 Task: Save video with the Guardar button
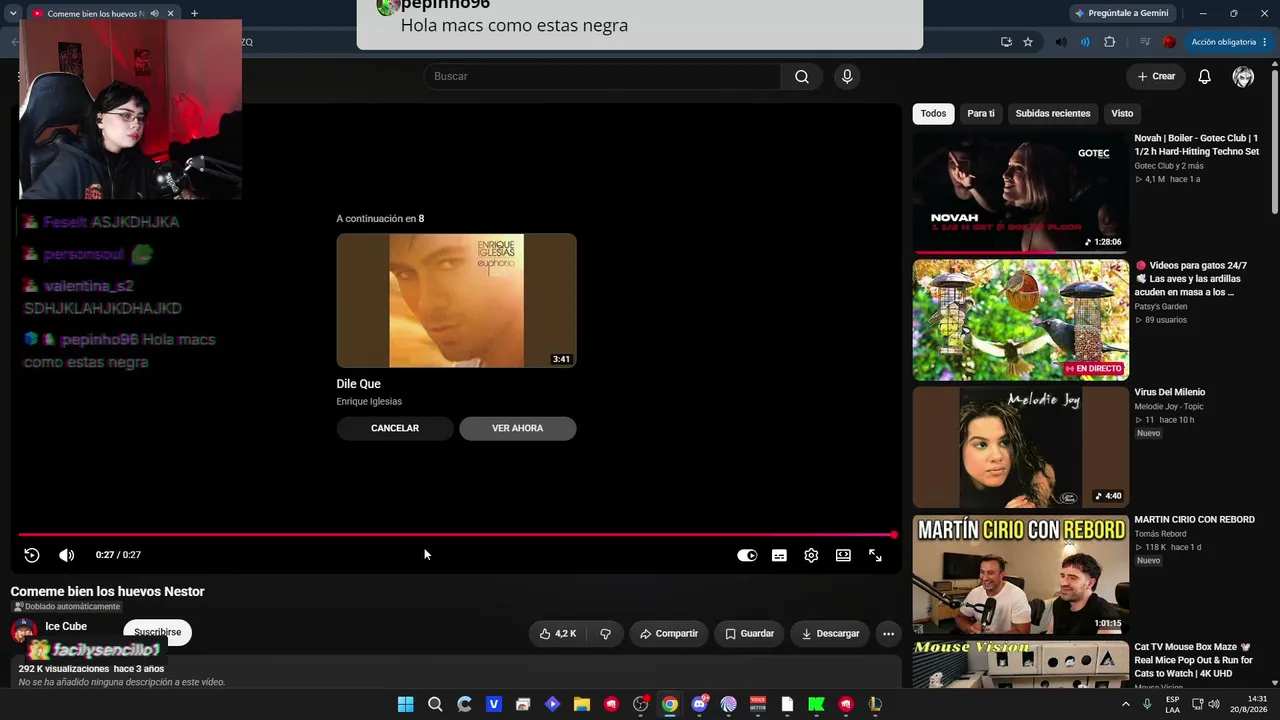(749, 634)
